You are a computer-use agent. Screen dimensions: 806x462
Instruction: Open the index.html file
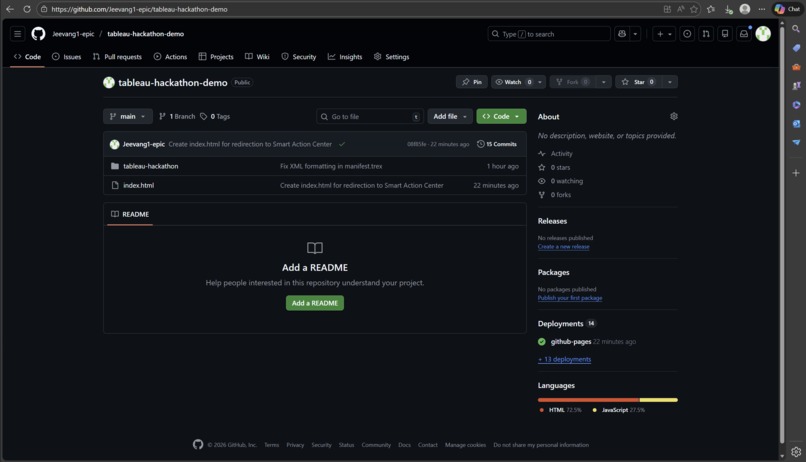coord(138,185)
